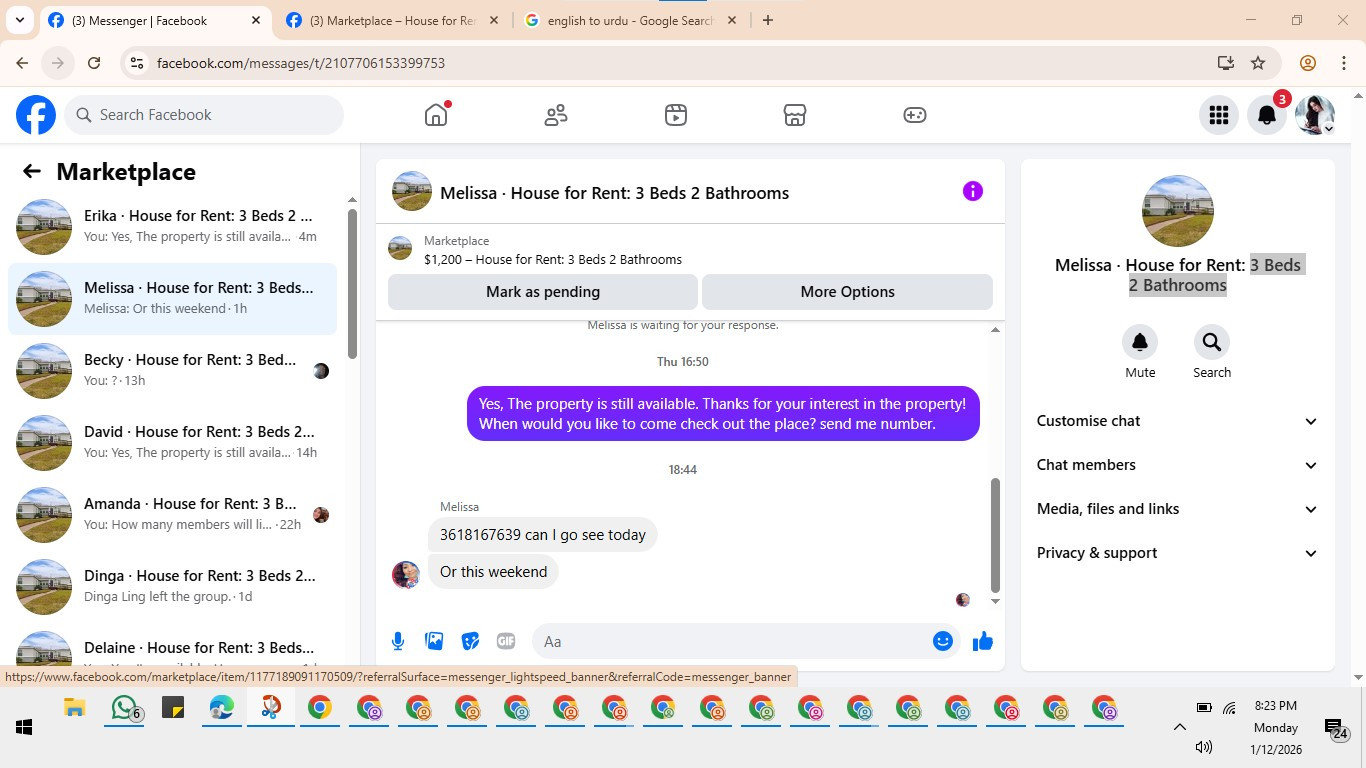
Task: Open the emoji picker smiley
Action: pos(943,641)
